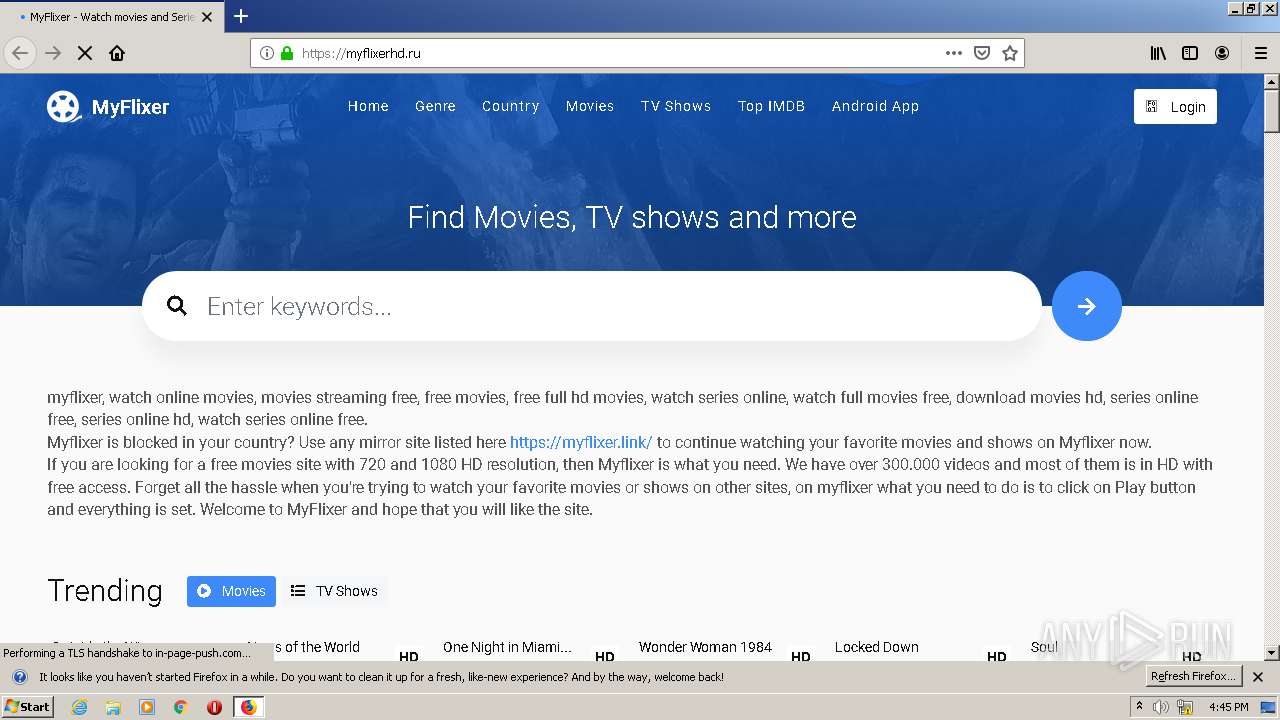Click the Trending section heading
The width and height of the screenshot is (1280, 720).
pos(105,591)
